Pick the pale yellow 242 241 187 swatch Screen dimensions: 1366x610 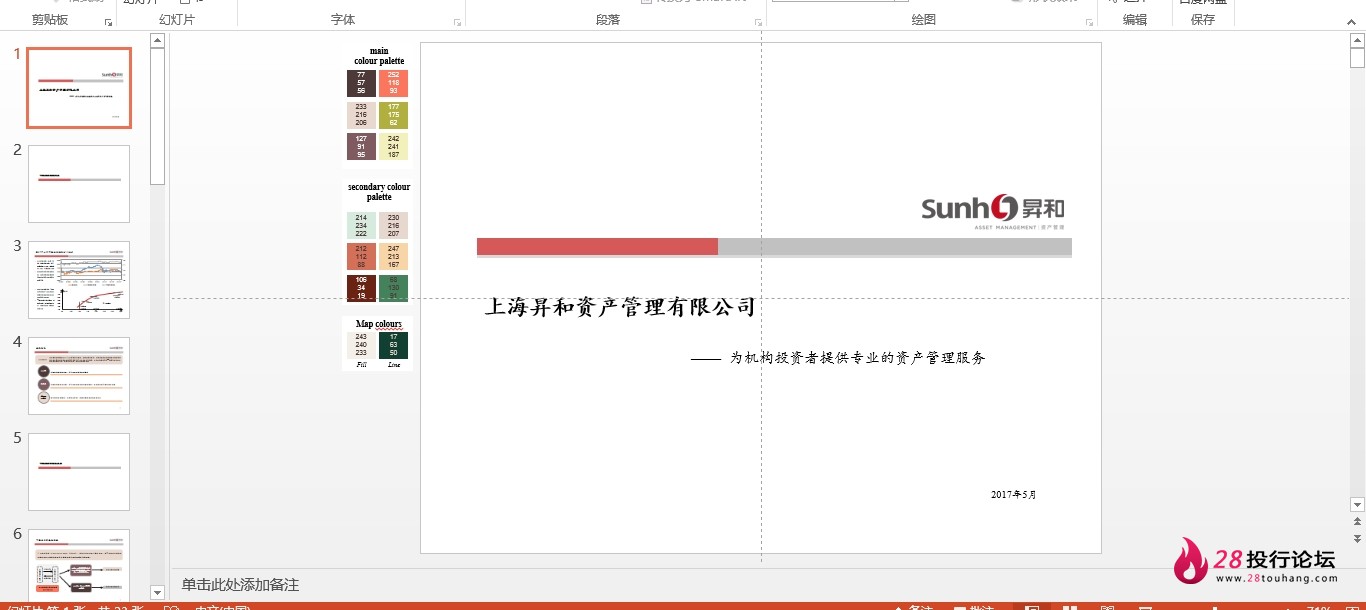[393, 147]
